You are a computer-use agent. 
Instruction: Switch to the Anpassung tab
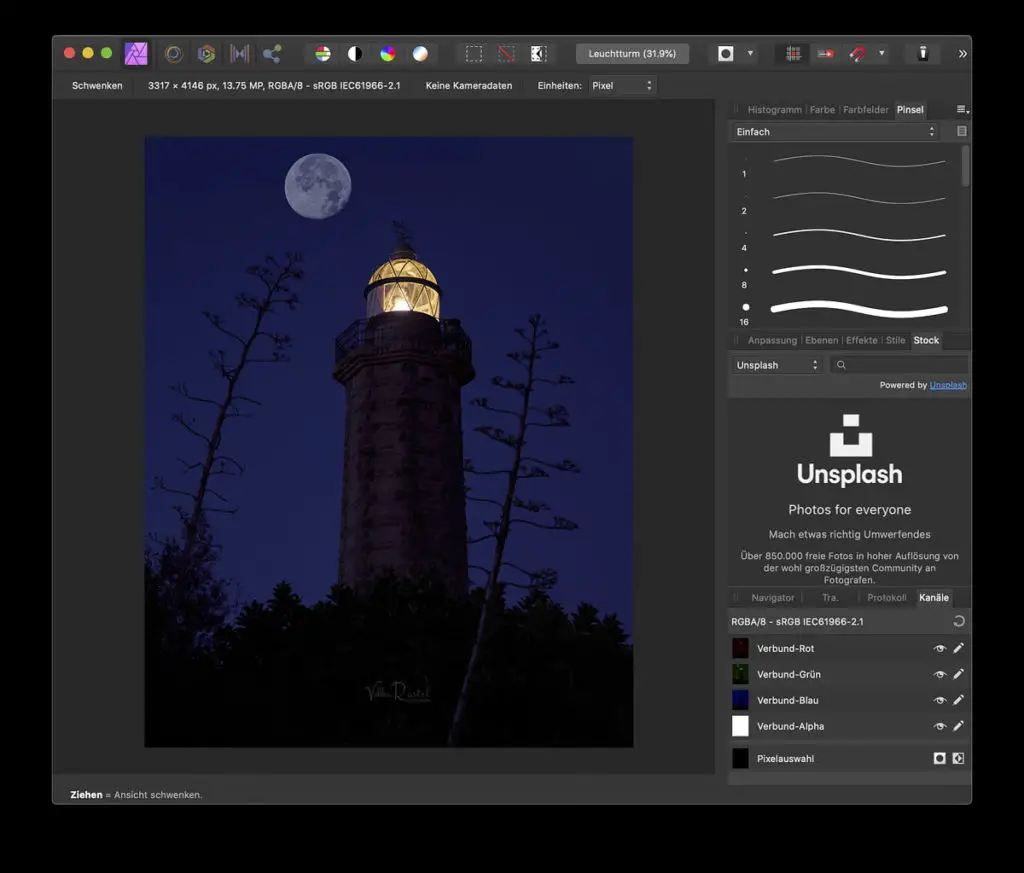[x=772, y=340]
